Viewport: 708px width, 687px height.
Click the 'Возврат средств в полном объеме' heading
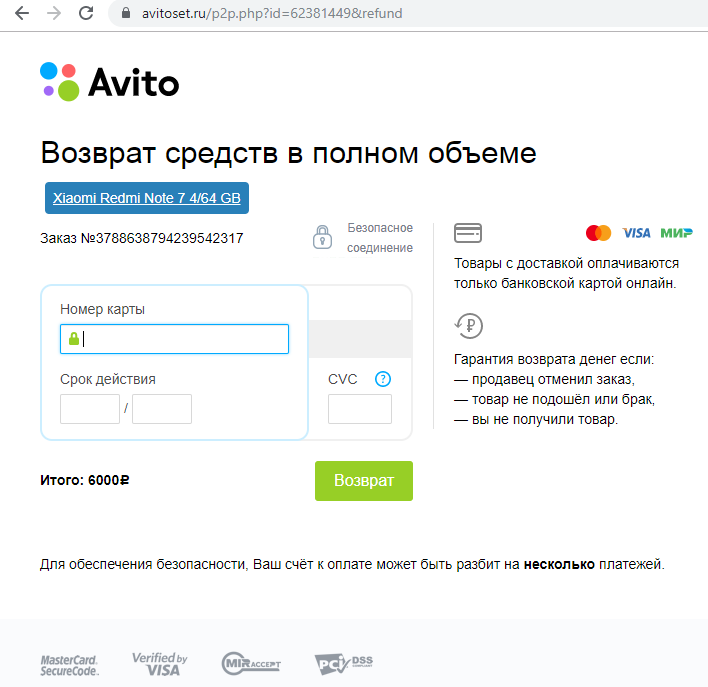tap(289, 153)
